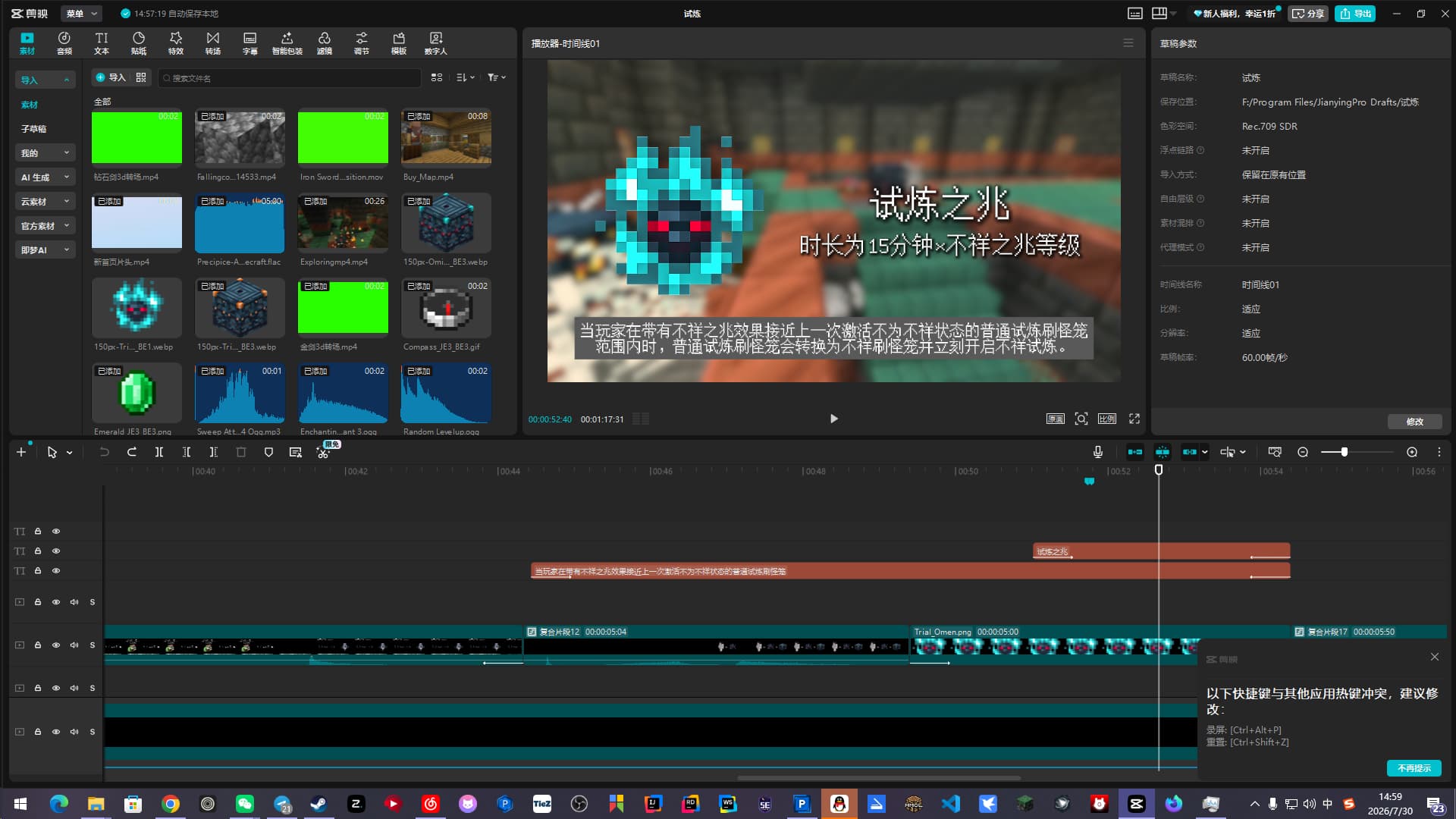The width and height of the screenshot is (1456, 819).
Task: Open the 模板 templates icon
Action: coord(399,43)
